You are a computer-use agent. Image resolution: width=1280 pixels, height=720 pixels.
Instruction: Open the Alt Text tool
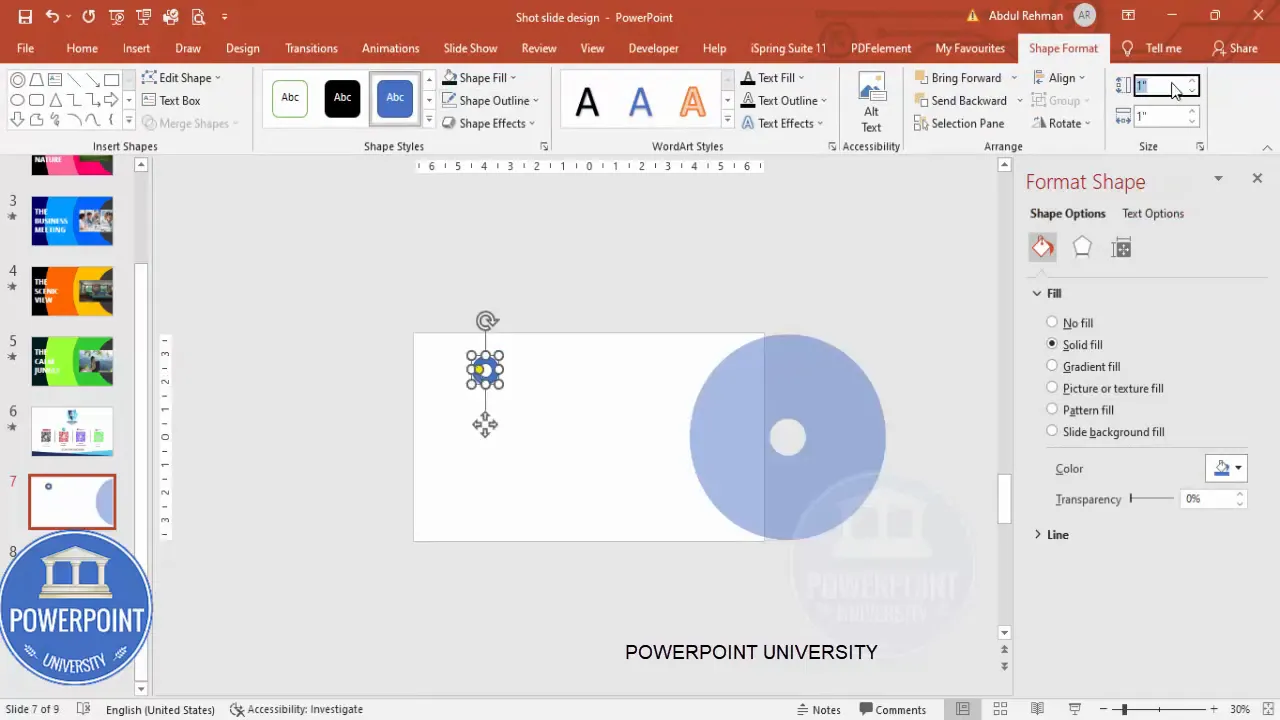[871, 103]
